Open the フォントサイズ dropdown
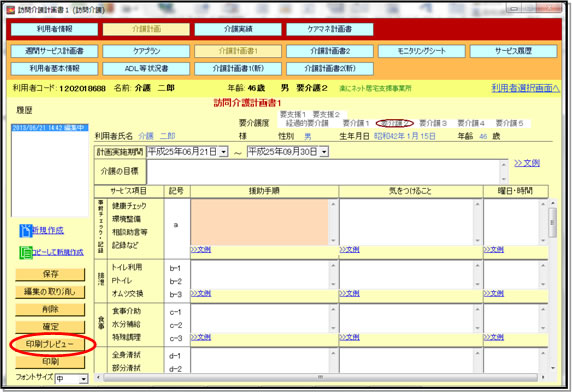This screenshot has width=572, height=392. 84,379
